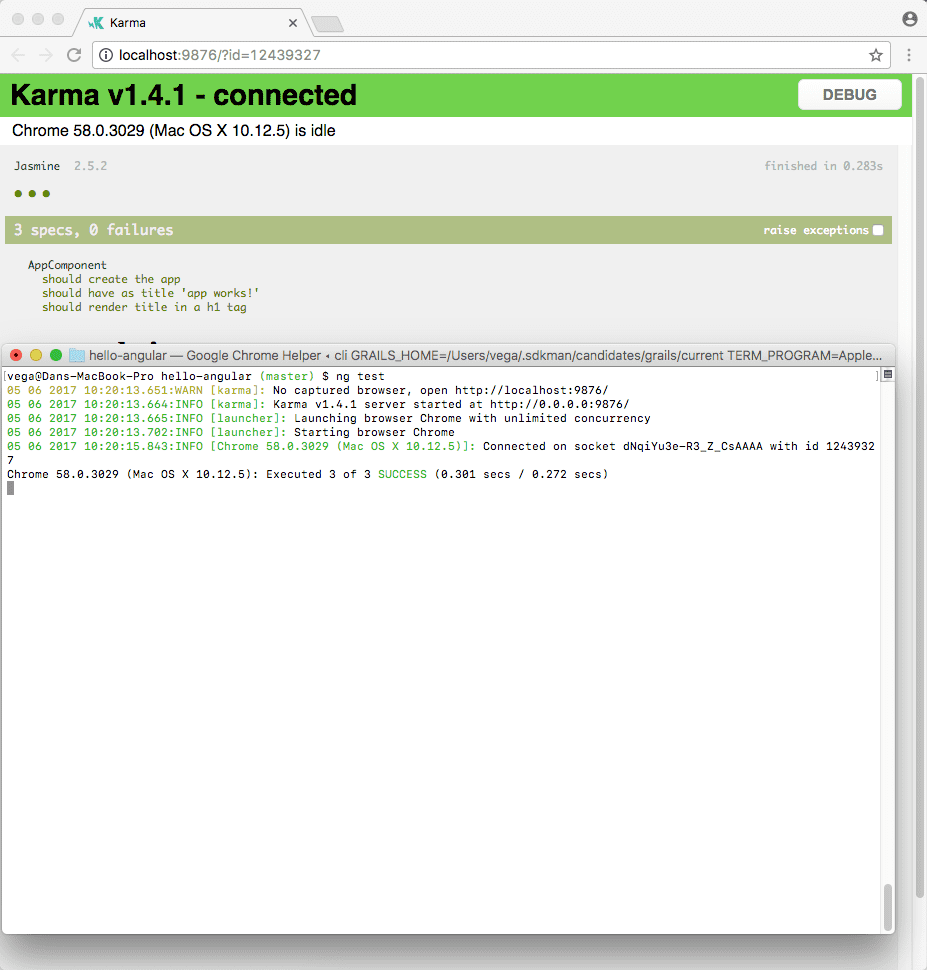Image resolution: width=927 pixels, height=970 pixels.
Task: Reload the Karma page
Action: point(74,55)
